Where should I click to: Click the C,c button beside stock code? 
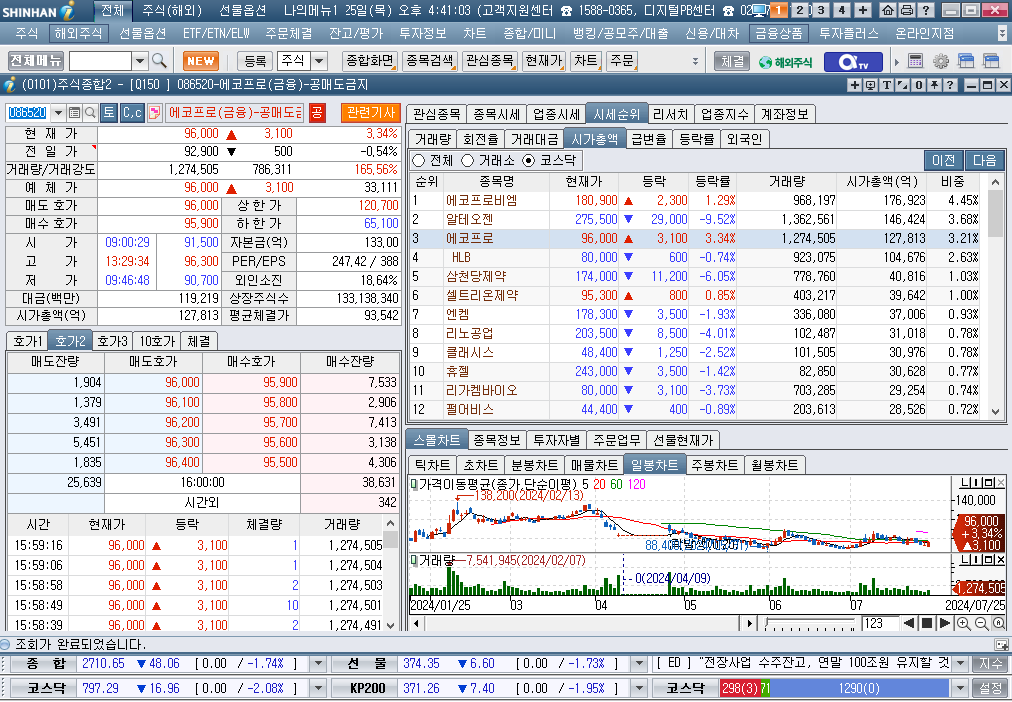132,113
